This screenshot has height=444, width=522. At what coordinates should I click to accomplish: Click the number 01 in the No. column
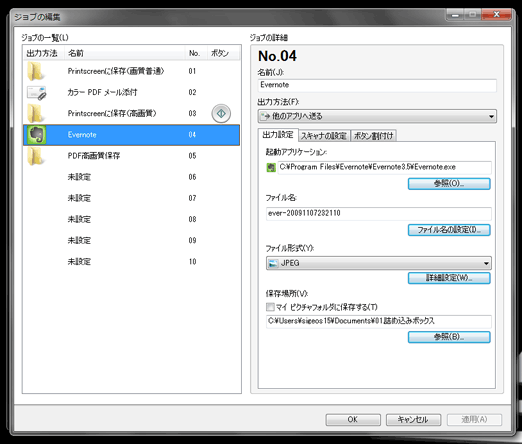click(x=192, y=71)
